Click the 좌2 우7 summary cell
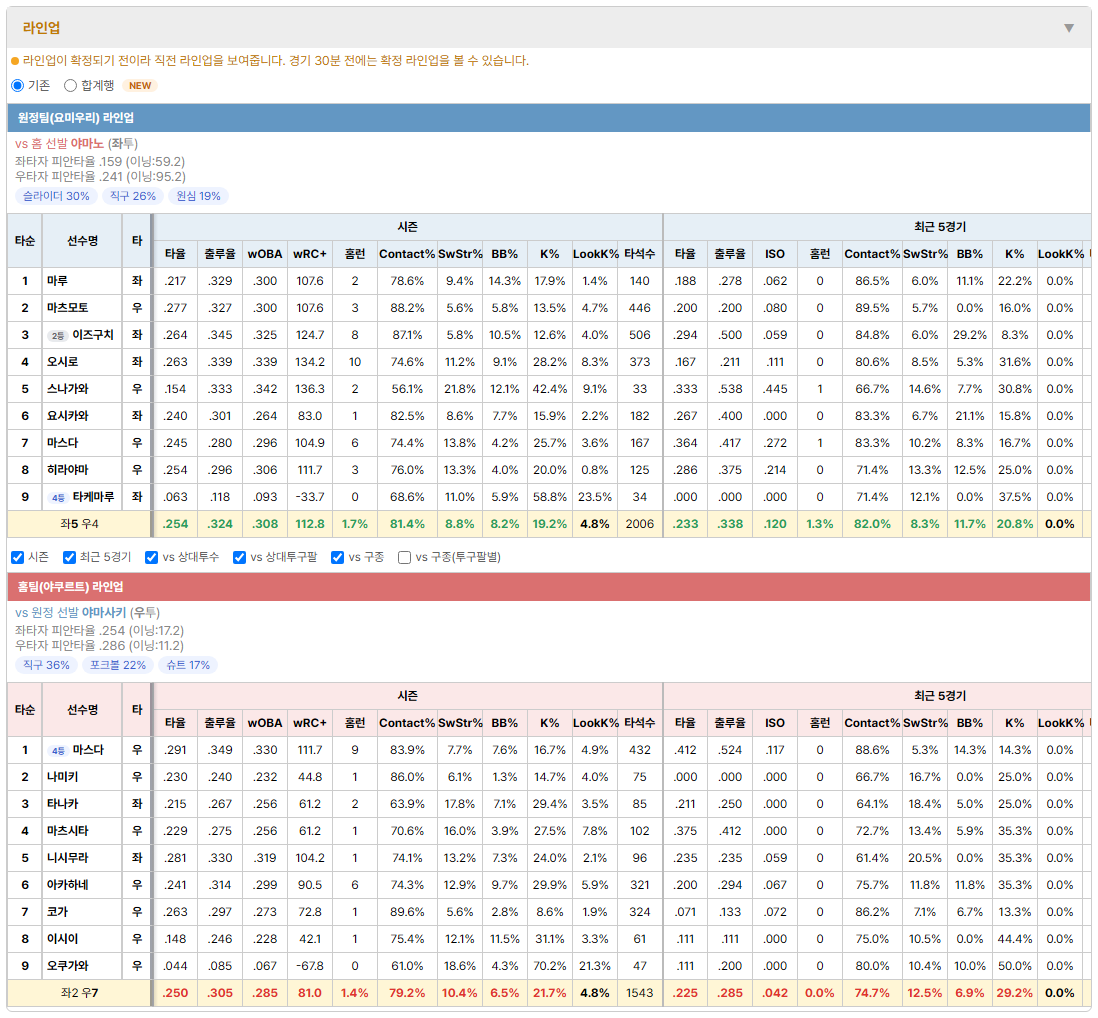This screenshot has height=1018, width=1098. [79, 993]
